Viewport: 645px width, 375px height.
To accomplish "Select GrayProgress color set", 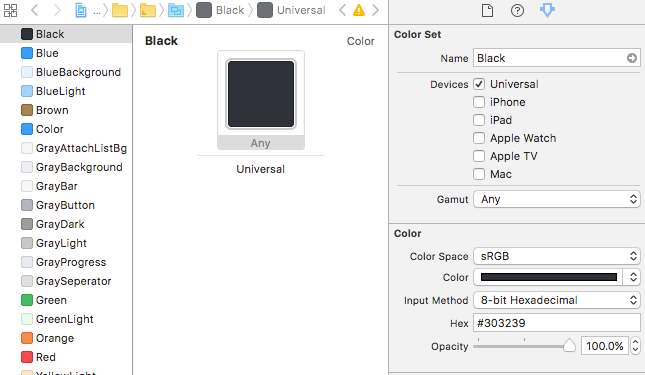I will point(66,262).
